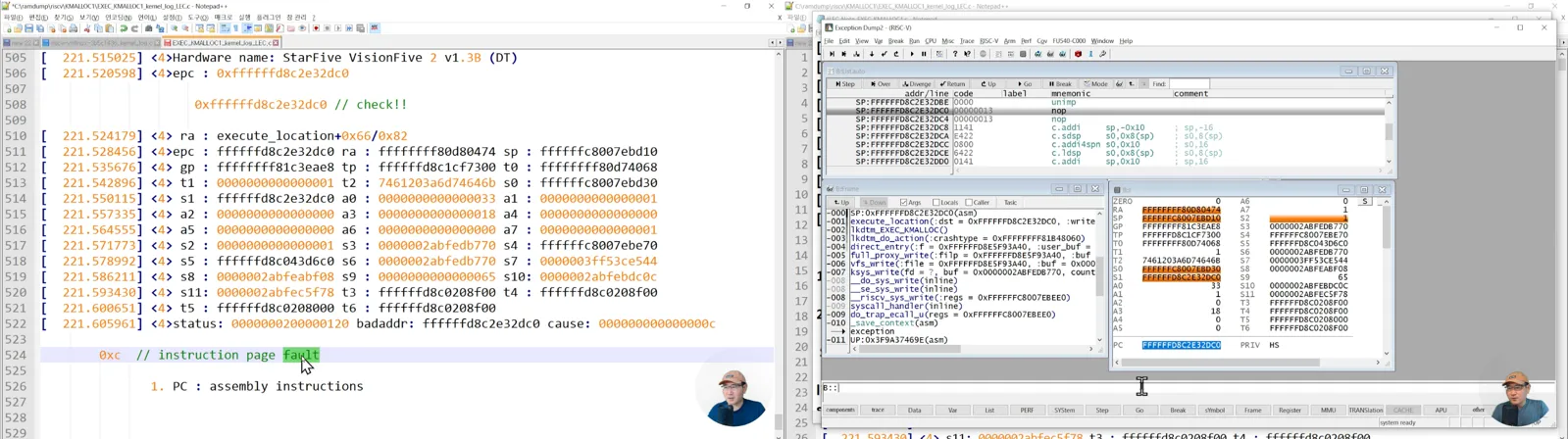Click the Play macro icon in Notepad++
Viewport: 1568px width, 439px height.
coord(338,28)
